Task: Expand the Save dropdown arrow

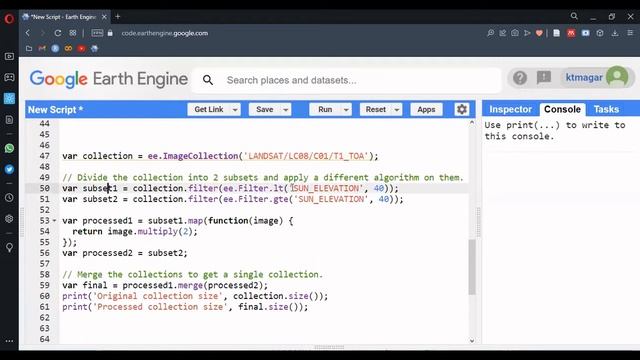Action: tap(286, 109)
